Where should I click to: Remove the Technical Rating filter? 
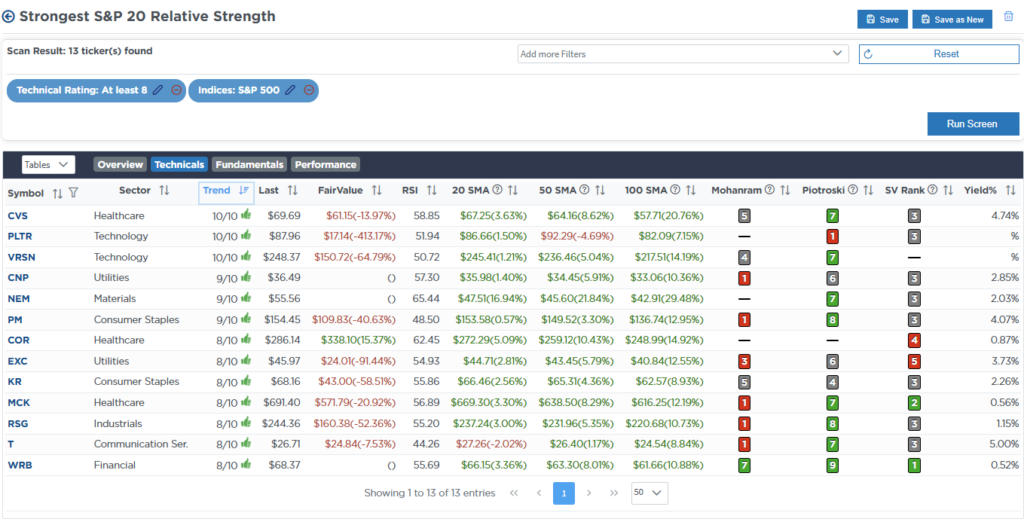point(176,90)
